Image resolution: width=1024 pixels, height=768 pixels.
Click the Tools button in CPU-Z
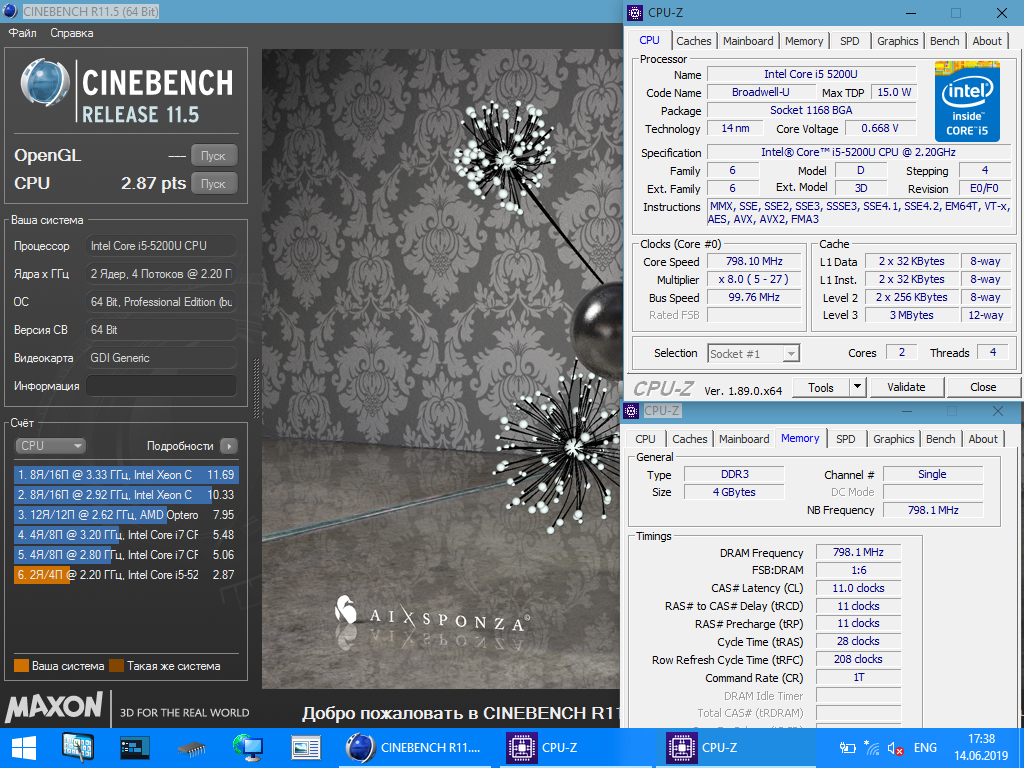(x=821, y=387)
